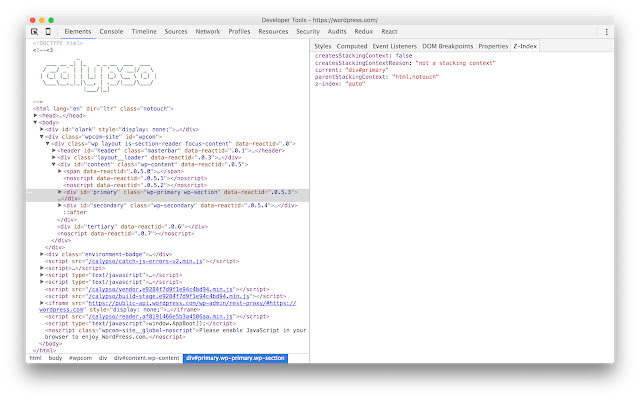The height and width of the screenshot is (400, 640).
Task: Expand the div#secondary node arrow
Action: click(x=60, y=205)
